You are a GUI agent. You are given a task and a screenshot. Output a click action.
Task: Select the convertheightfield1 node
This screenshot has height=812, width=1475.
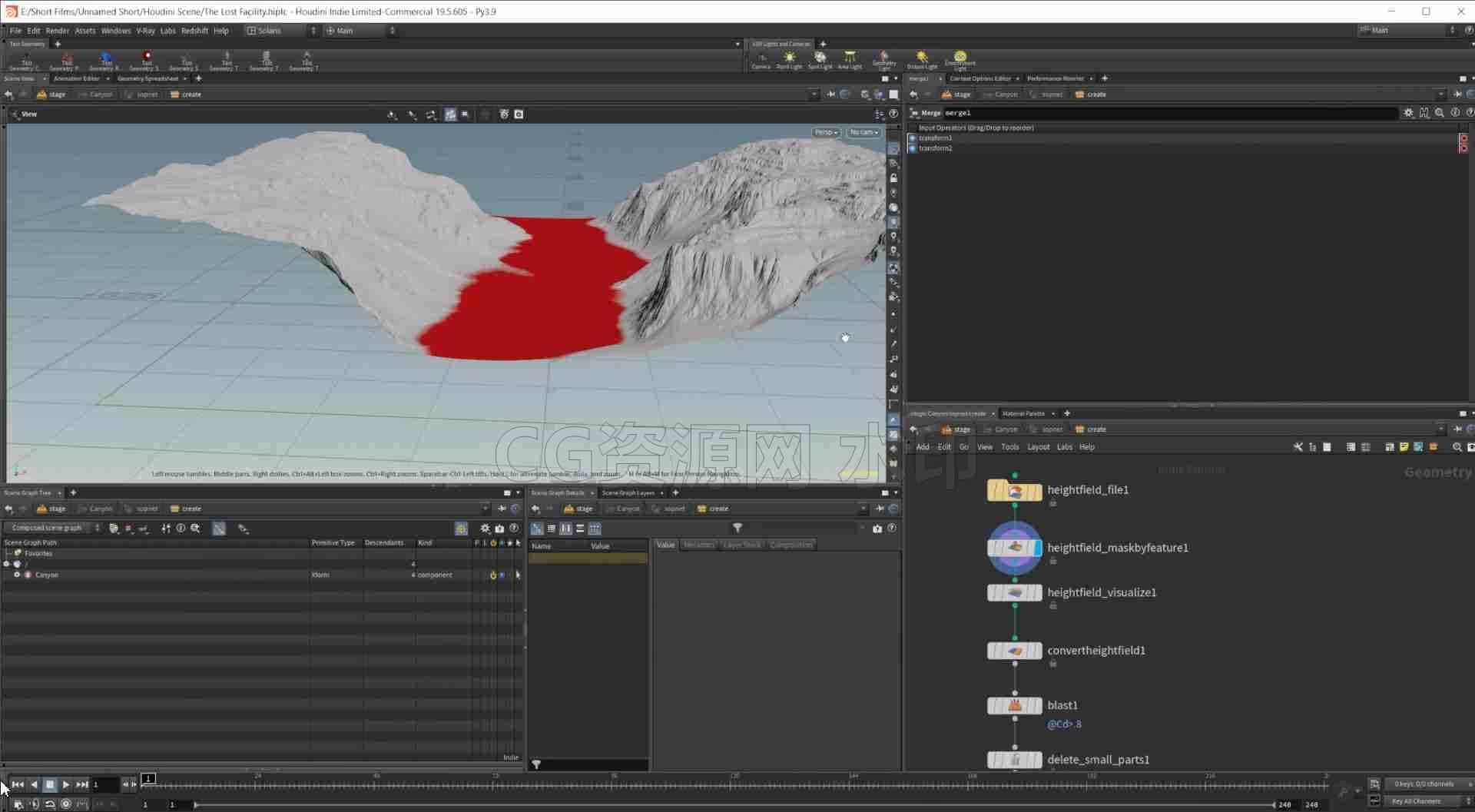(1014, 651)
